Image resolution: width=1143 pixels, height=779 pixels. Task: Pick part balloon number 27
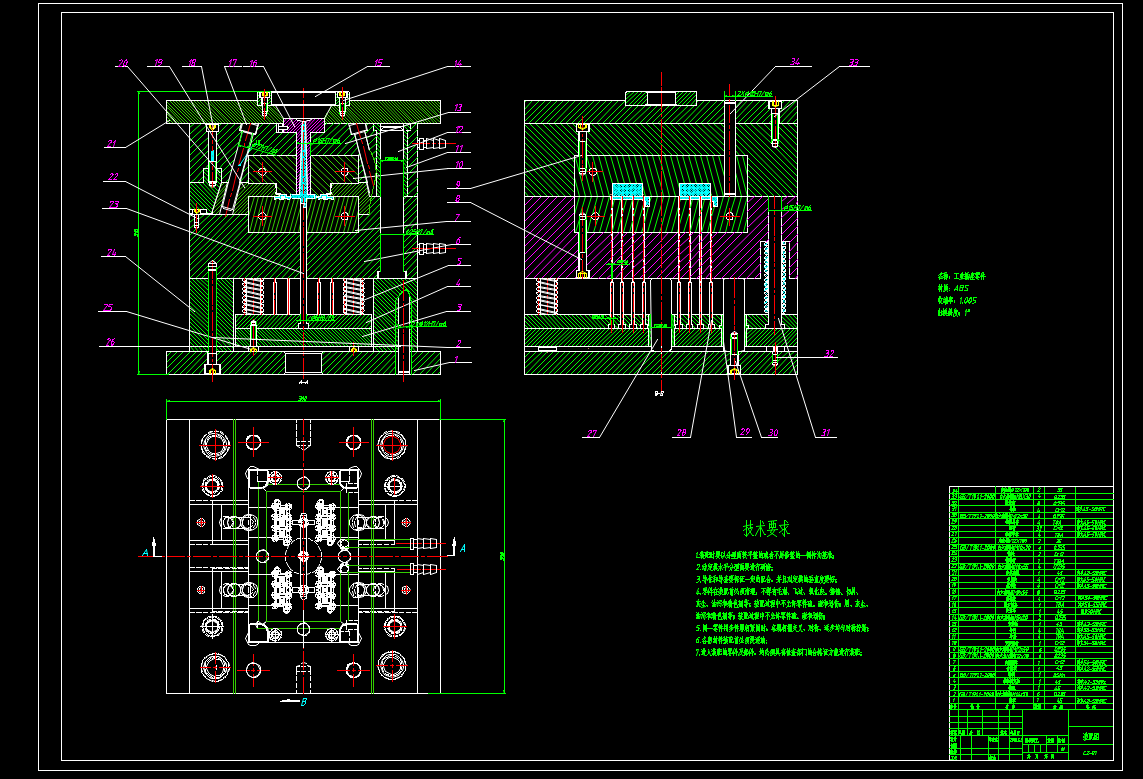[x=592, y=434]
